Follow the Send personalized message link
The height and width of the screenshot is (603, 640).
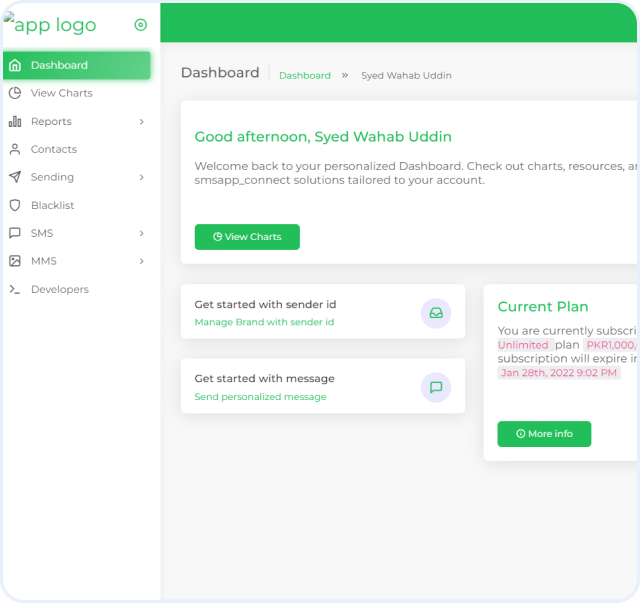pos(260,397)
